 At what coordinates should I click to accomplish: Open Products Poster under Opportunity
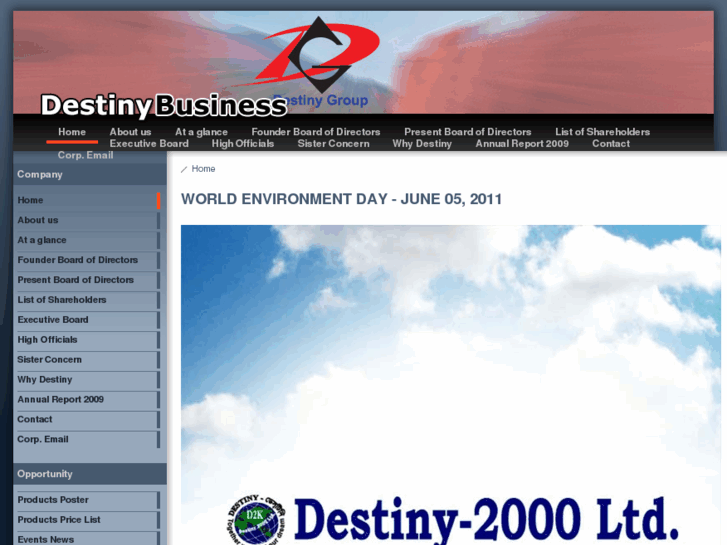tap(89, 500)
